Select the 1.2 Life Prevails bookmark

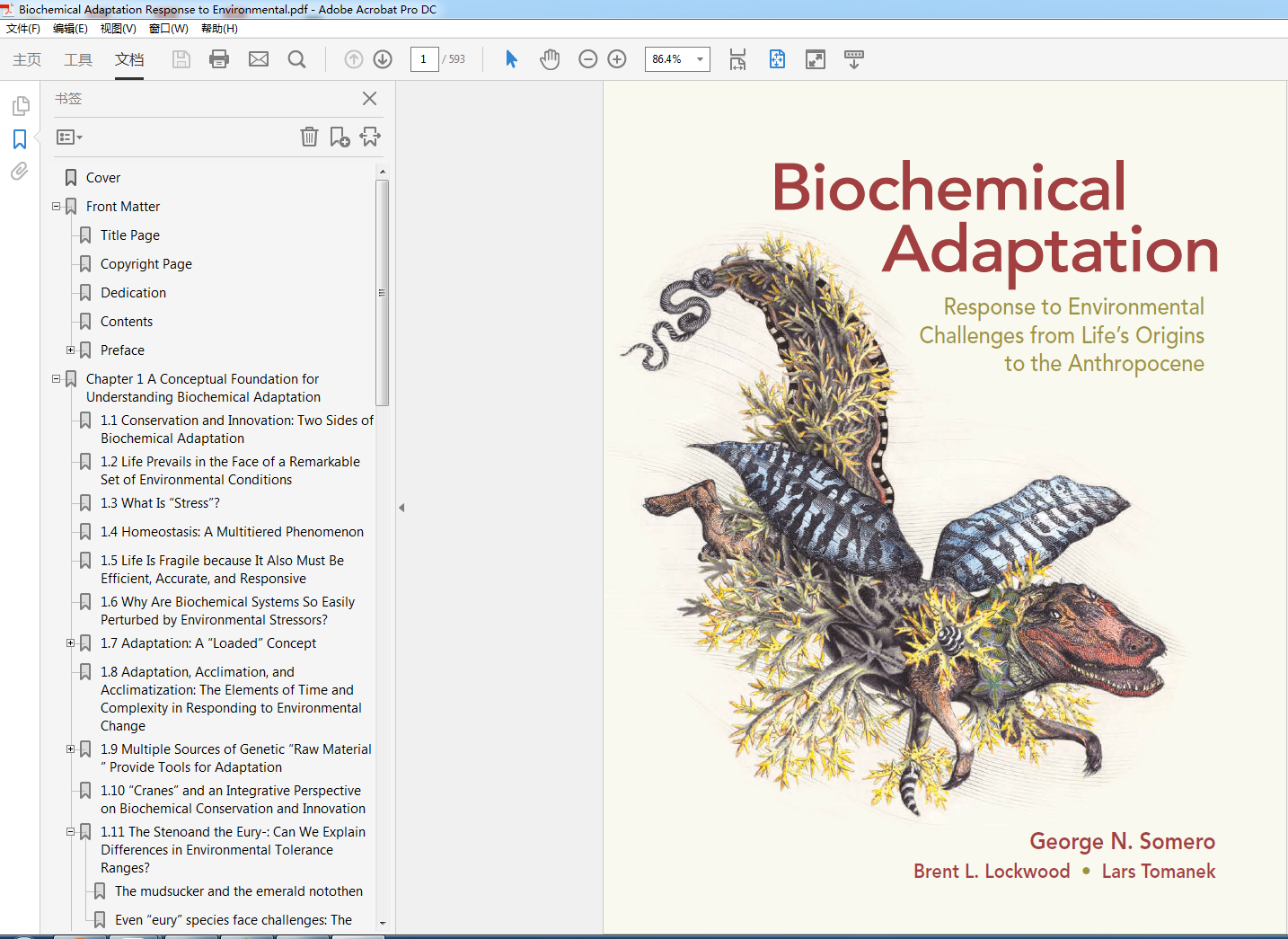tap(230, 471)
